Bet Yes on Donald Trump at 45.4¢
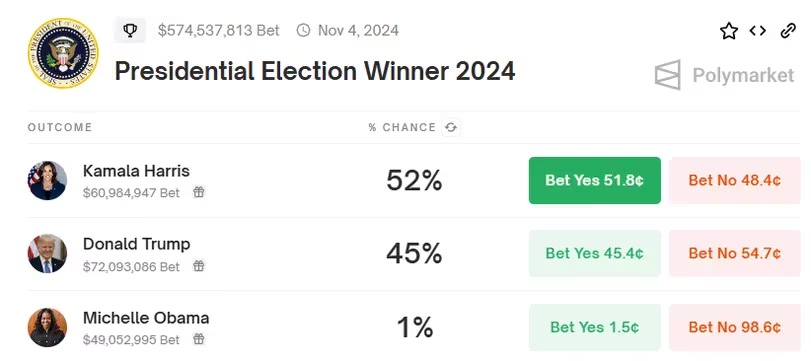811x361 pixels. [x=595, y=253]
